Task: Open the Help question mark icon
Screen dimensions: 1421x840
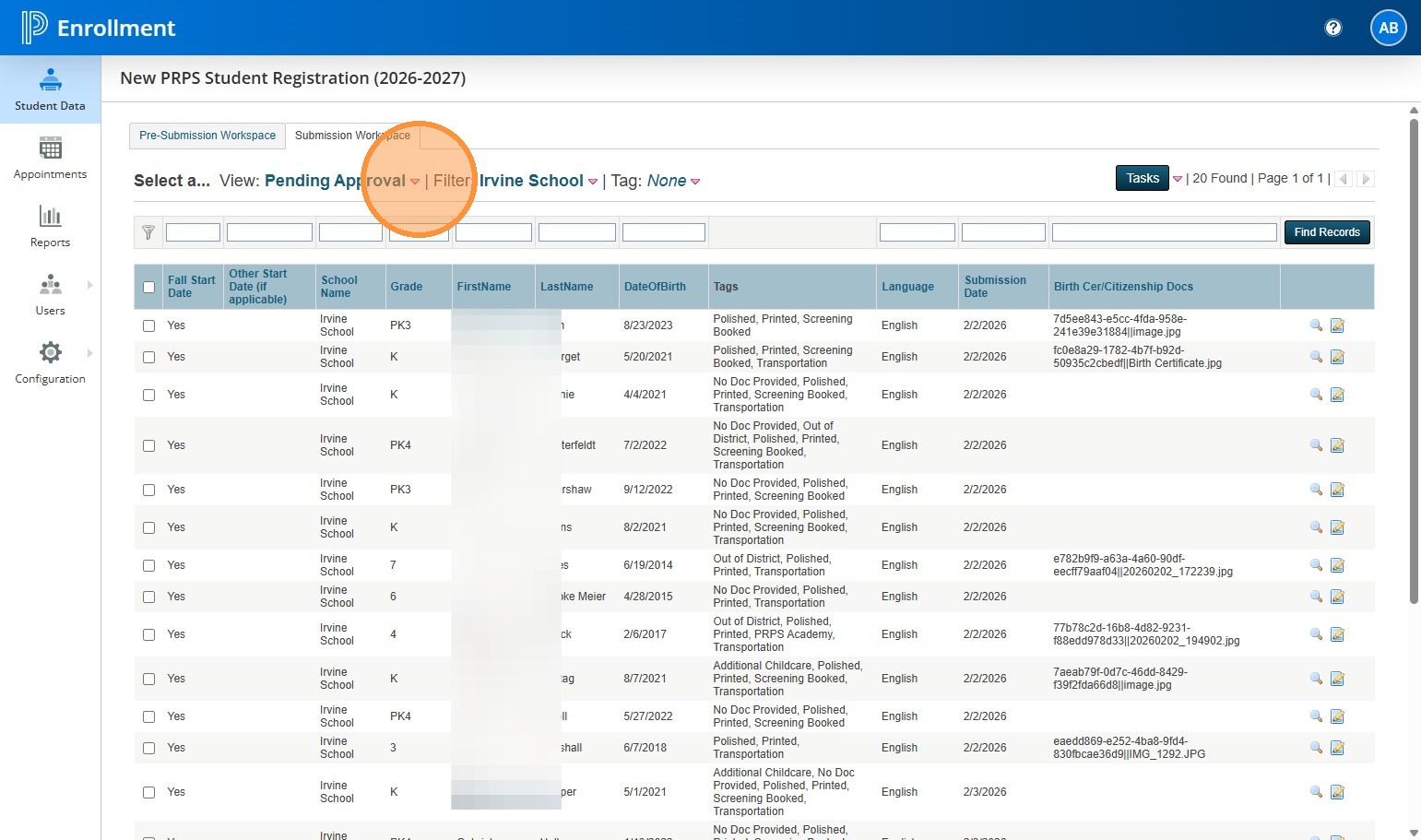Action: 1332,28
